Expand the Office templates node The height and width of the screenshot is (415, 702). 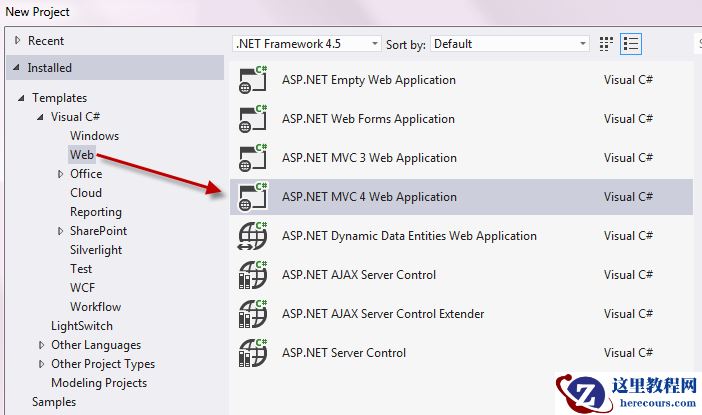pos(60,174)
